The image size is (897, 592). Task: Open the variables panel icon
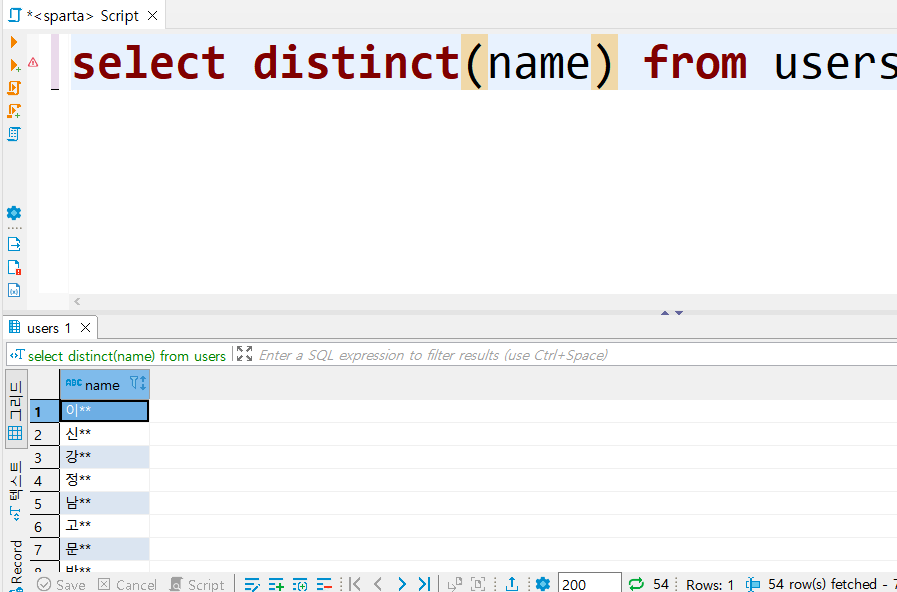(x=14, y=290)
